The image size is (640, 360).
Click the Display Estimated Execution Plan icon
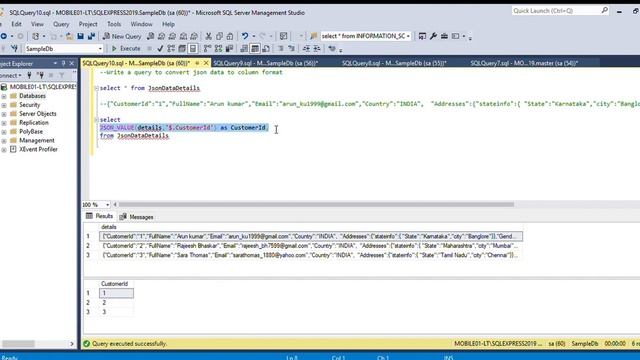pyautogui.click(x=171, y=49)
